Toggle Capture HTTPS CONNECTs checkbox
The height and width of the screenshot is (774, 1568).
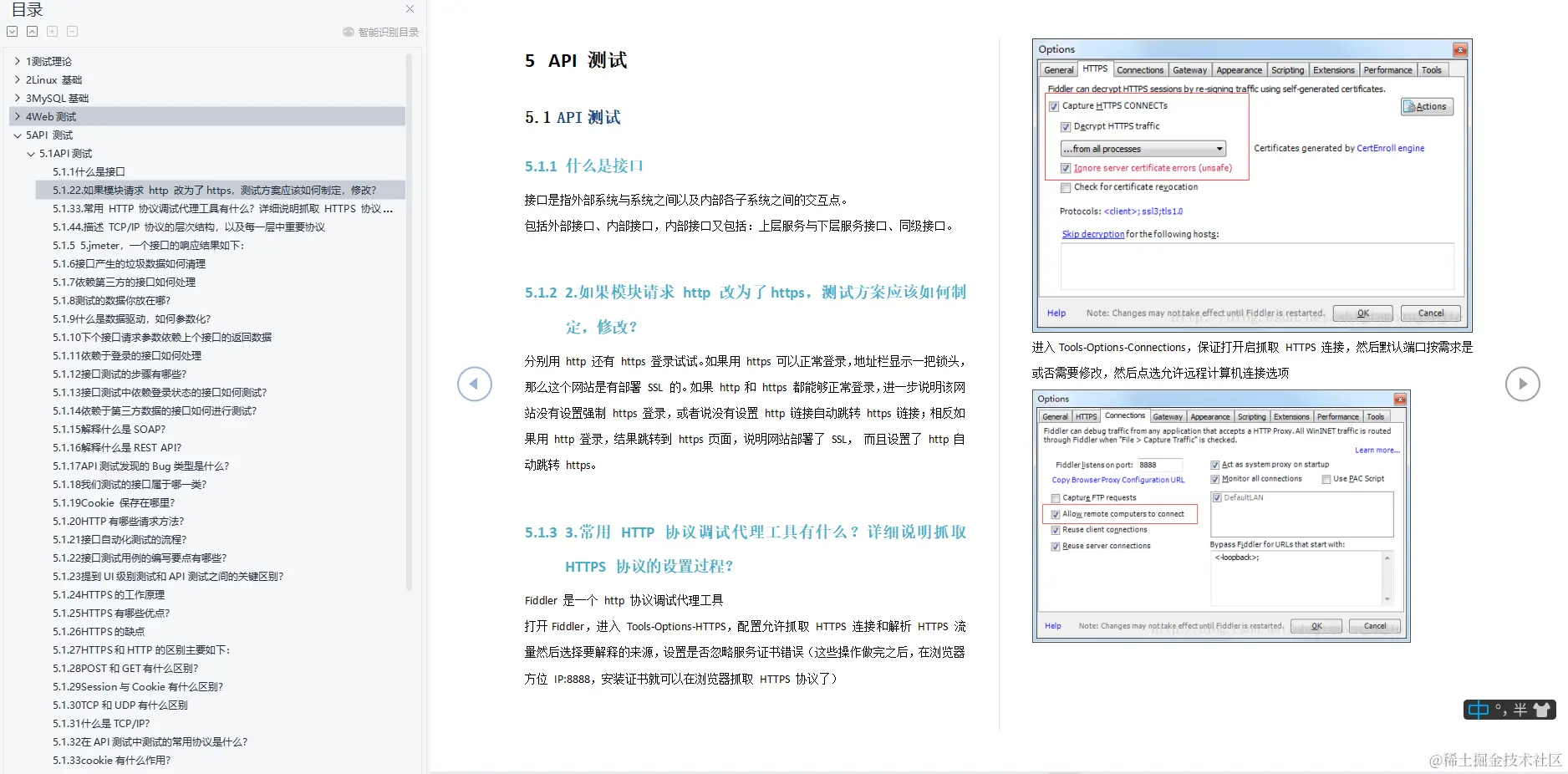coord(1054,106)
